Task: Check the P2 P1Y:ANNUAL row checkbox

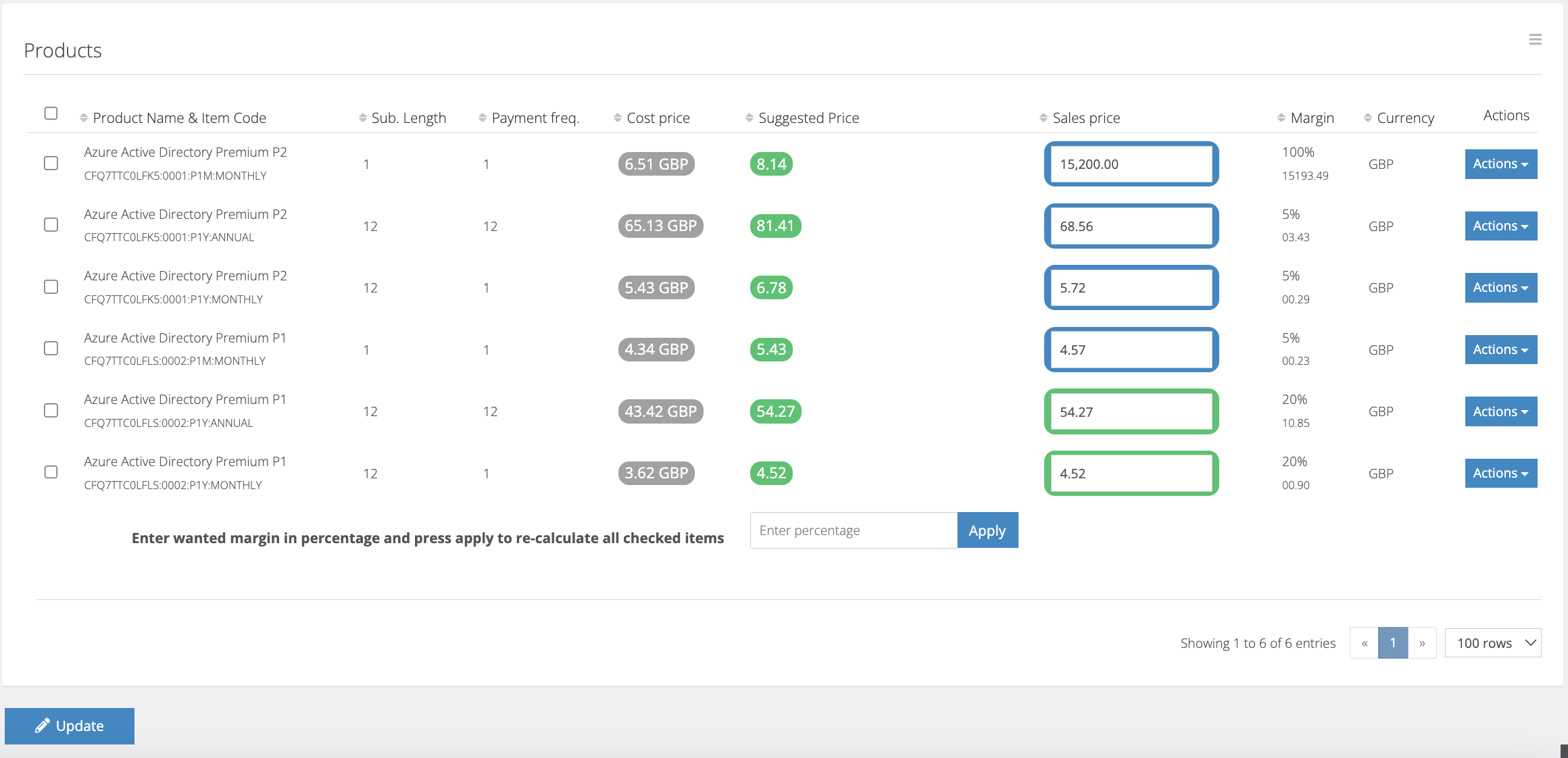Action: click(x=51, y=224)
